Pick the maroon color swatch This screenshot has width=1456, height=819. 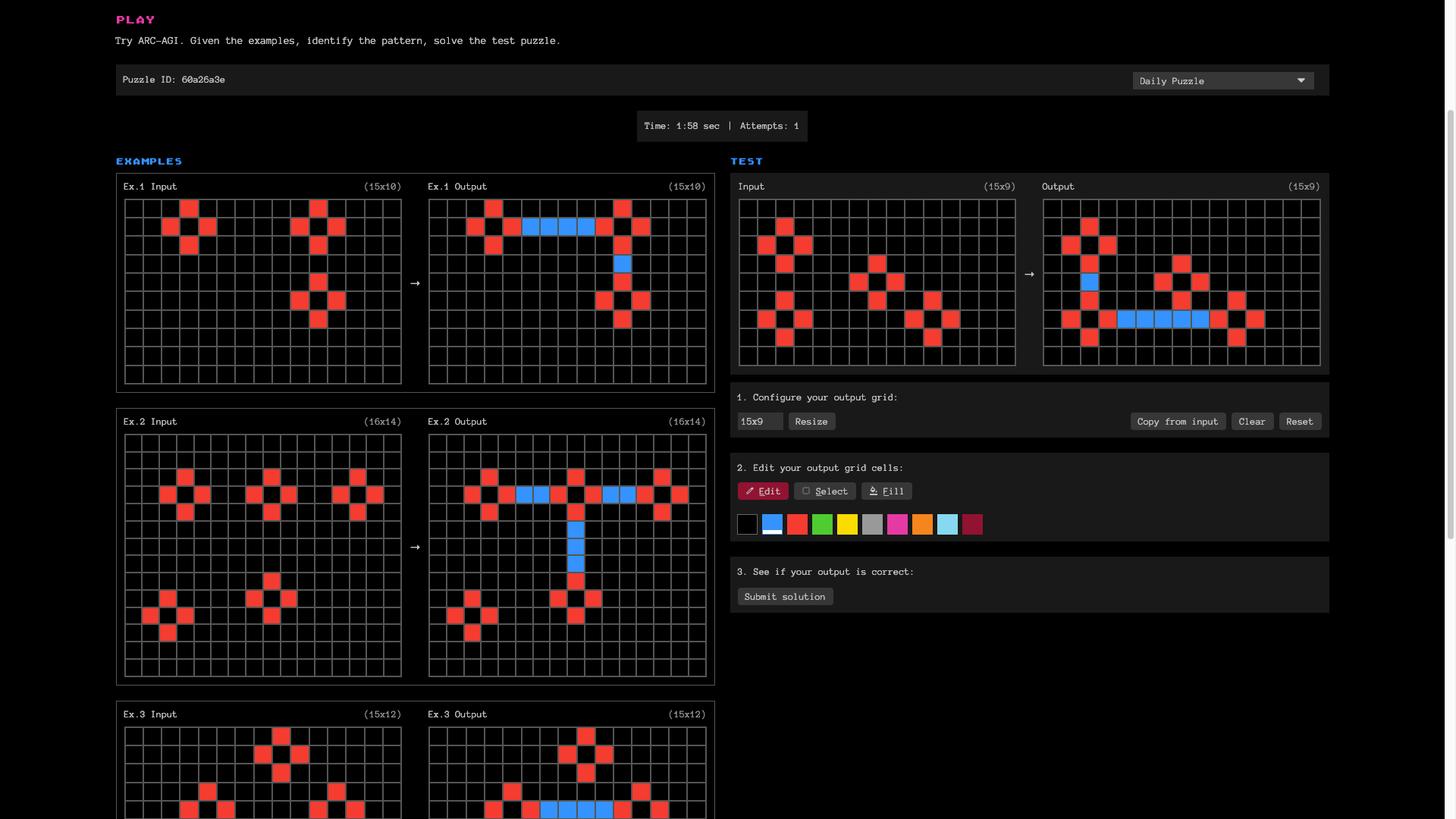click(972, 524)
